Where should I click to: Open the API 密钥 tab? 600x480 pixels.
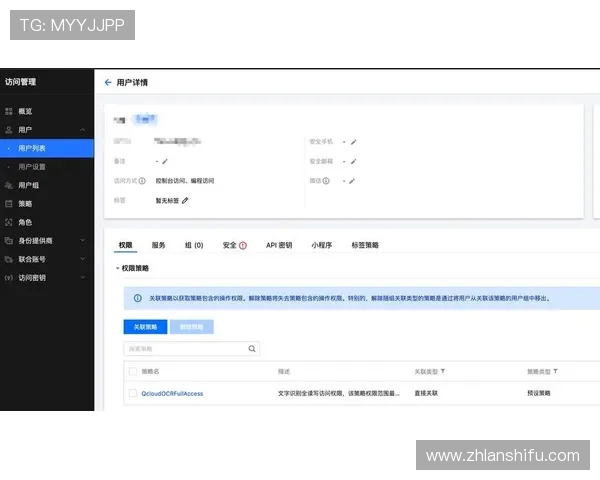click(x=279, y=245)
